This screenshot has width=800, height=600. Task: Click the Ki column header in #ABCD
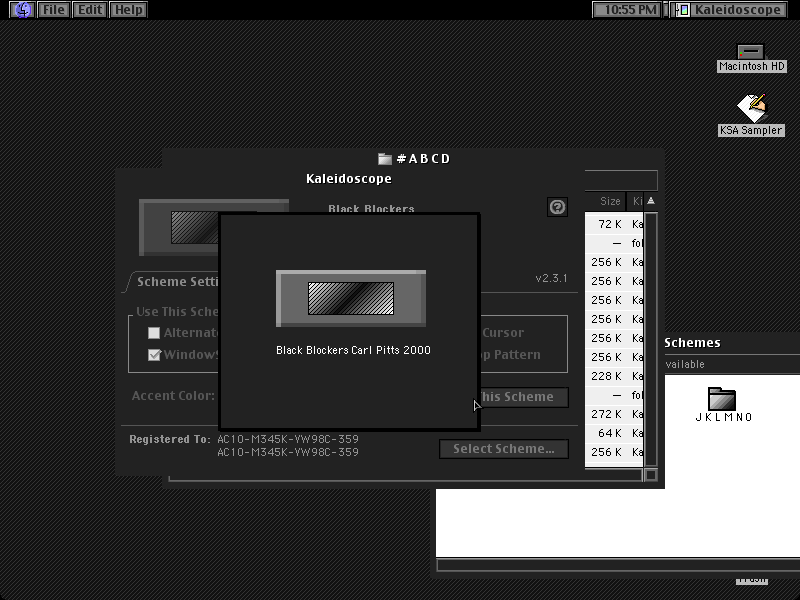coord(636,201)
